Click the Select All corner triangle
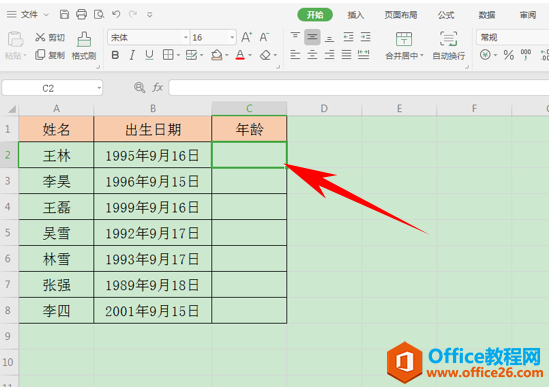The height and width of the screenshot is (390, 550). pyautogui.click(x=12, y=109)
